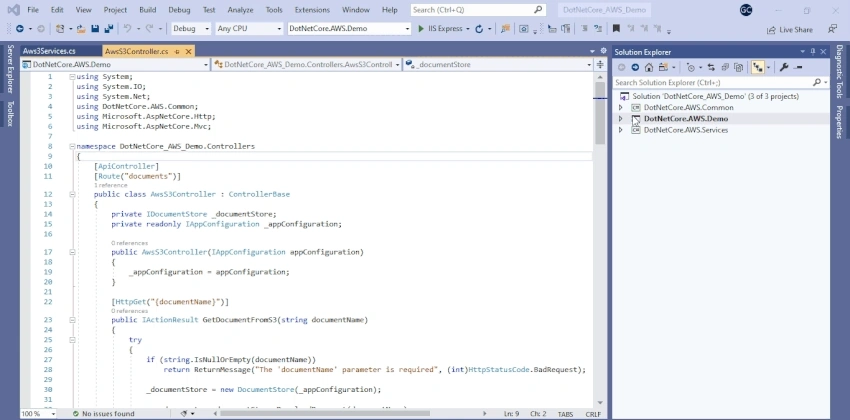
Task: Click the Save All toolbar icon
Action: 108,29
